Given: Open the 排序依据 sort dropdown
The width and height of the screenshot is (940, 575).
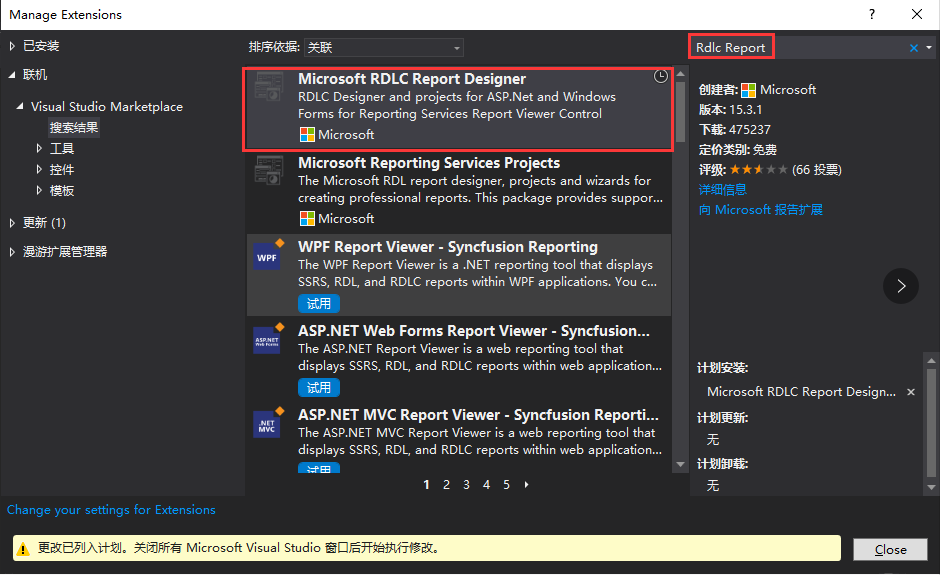Looking at the screenshot, I should coord(384,47).
